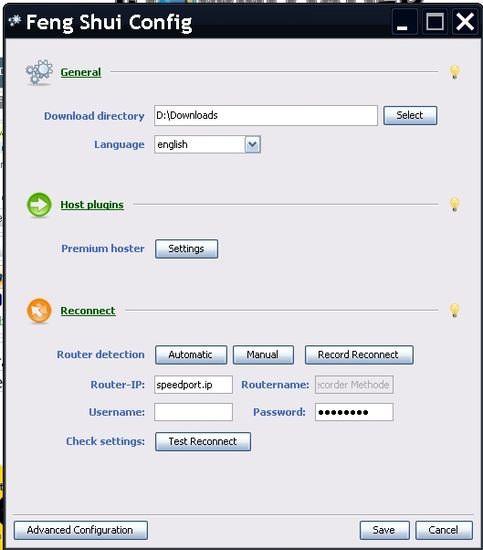Click the Language label
The height and width of the screenshot is (550, 483).
pyautogui.click(x=119, y=145)
